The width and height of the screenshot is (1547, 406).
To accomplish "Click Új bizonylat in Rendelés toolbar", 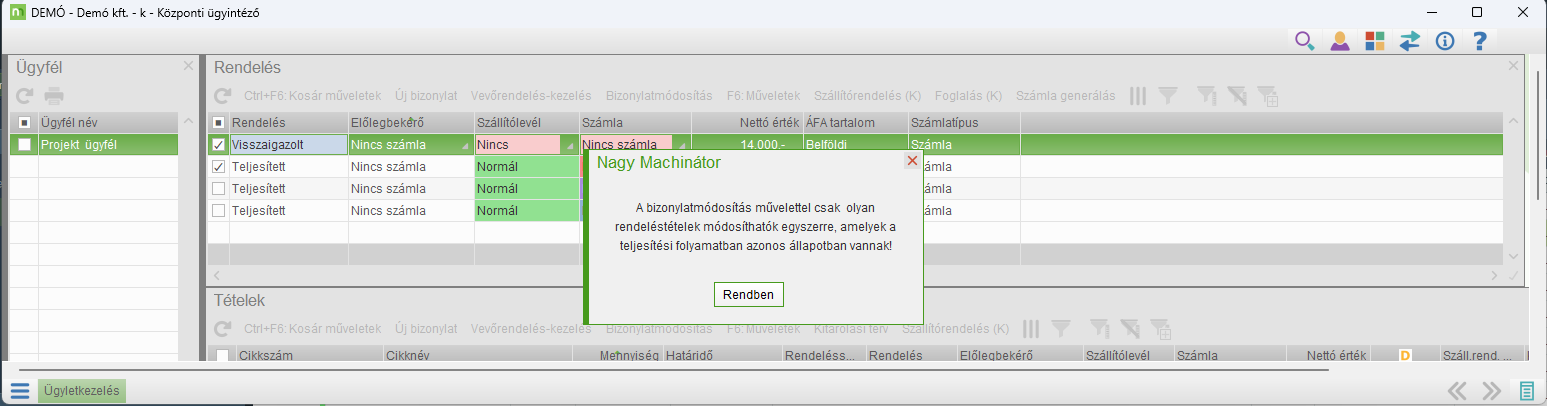I will click(x=426, y=96).
